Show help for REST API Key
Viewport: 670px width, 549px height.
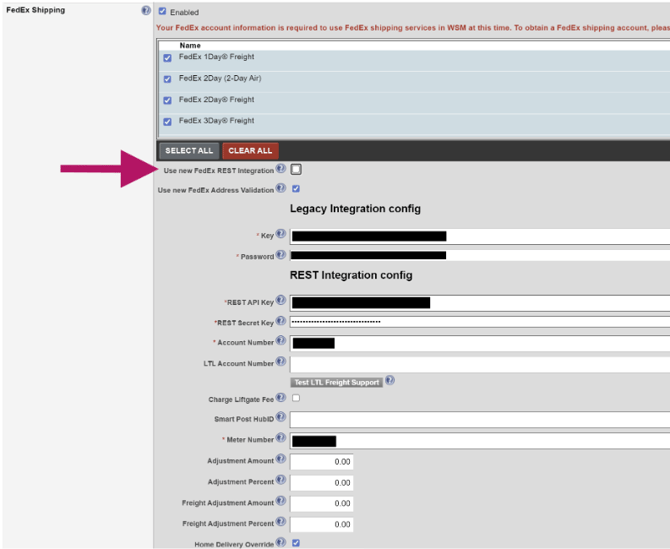pos(280,300)
